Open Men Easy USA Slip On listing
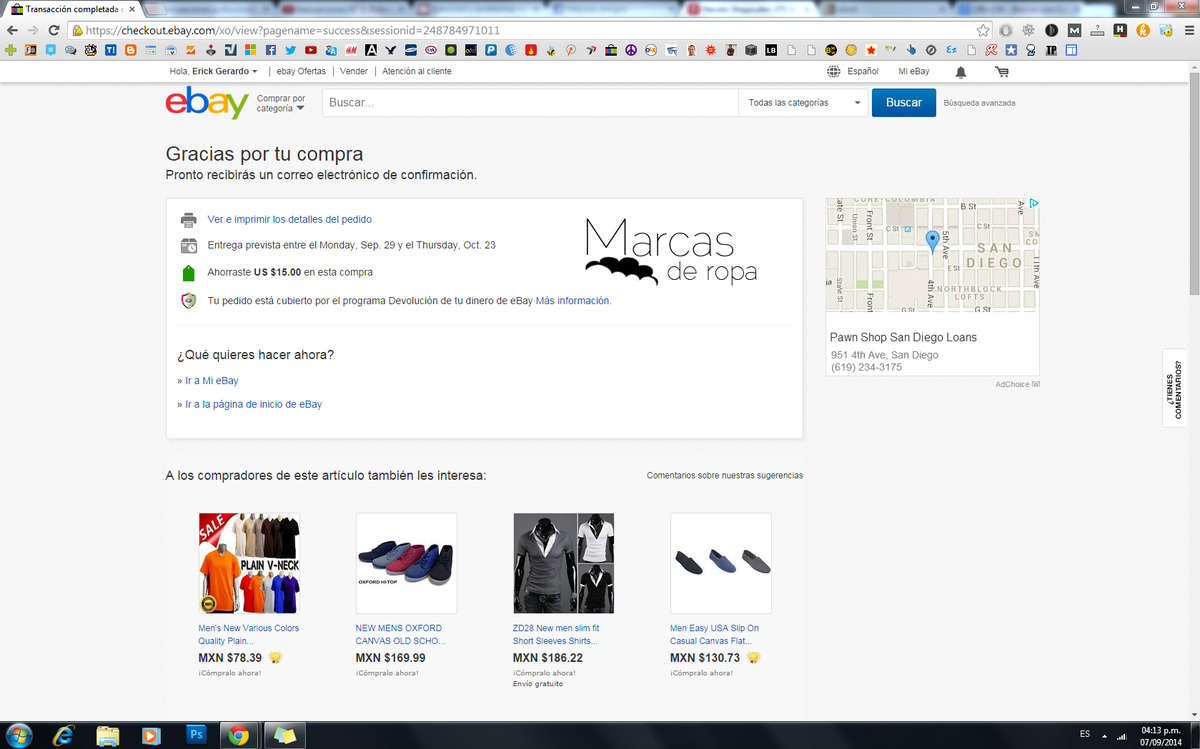Viewport: 1200px width, 749px height. pos(714,634)
